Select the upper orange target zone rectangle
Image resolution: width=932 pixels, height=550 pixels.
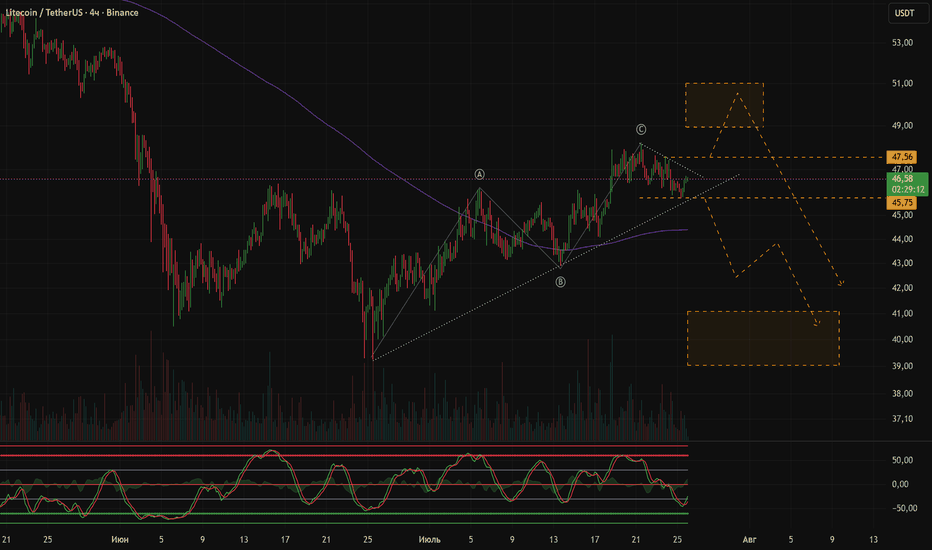[x=724, y=105]
